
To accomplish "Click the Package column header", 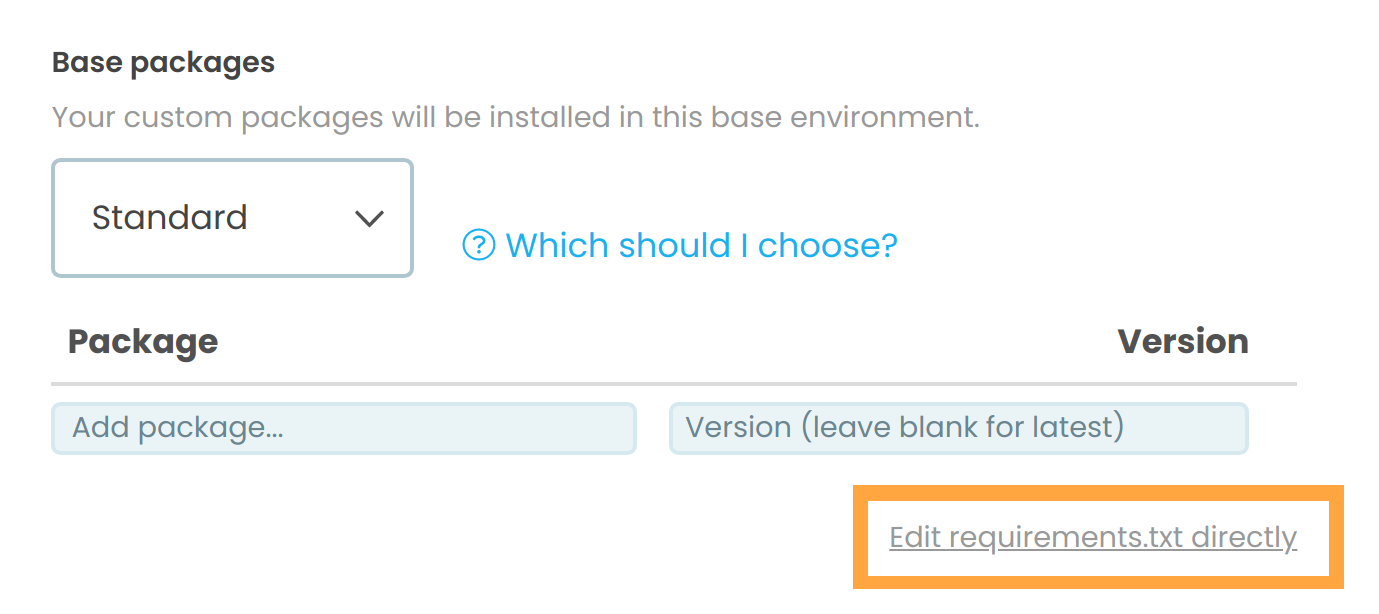I will 143,342.
